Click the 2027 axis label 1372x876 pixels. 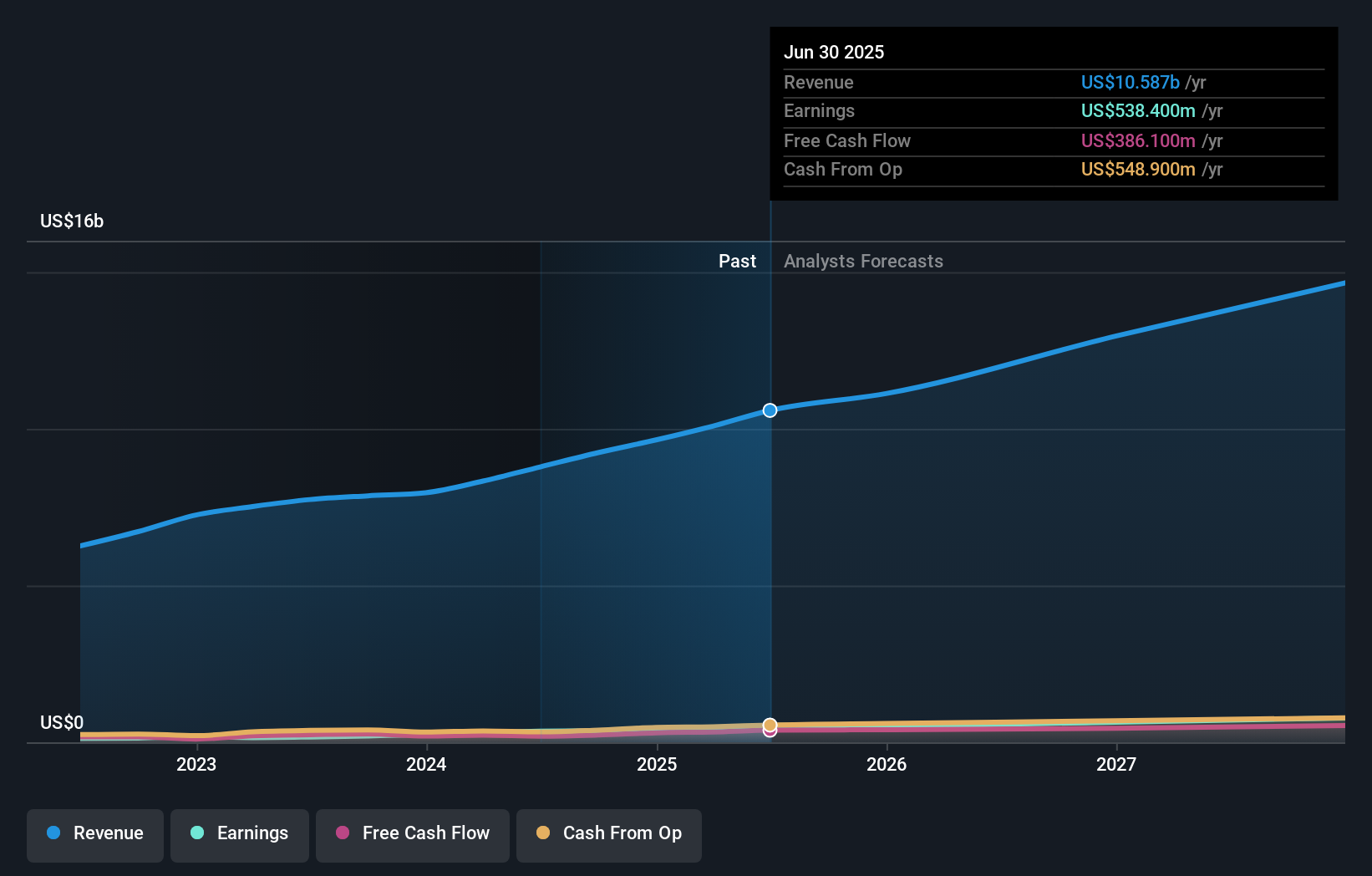[1117, 763]
